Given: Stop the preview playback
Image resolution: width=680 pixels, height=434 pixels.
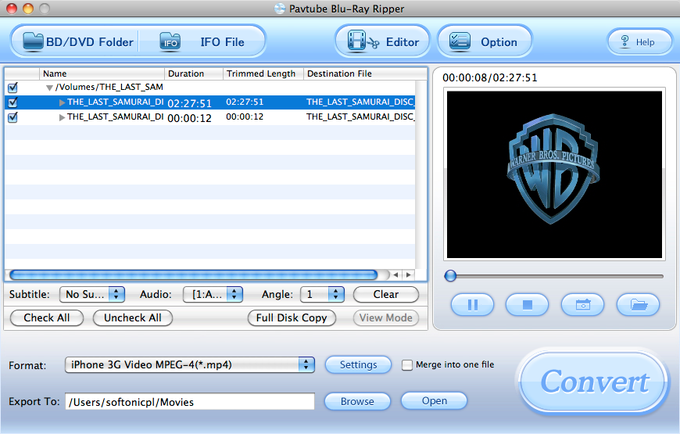Looking at the screenshot, I should tap(527, 305).
